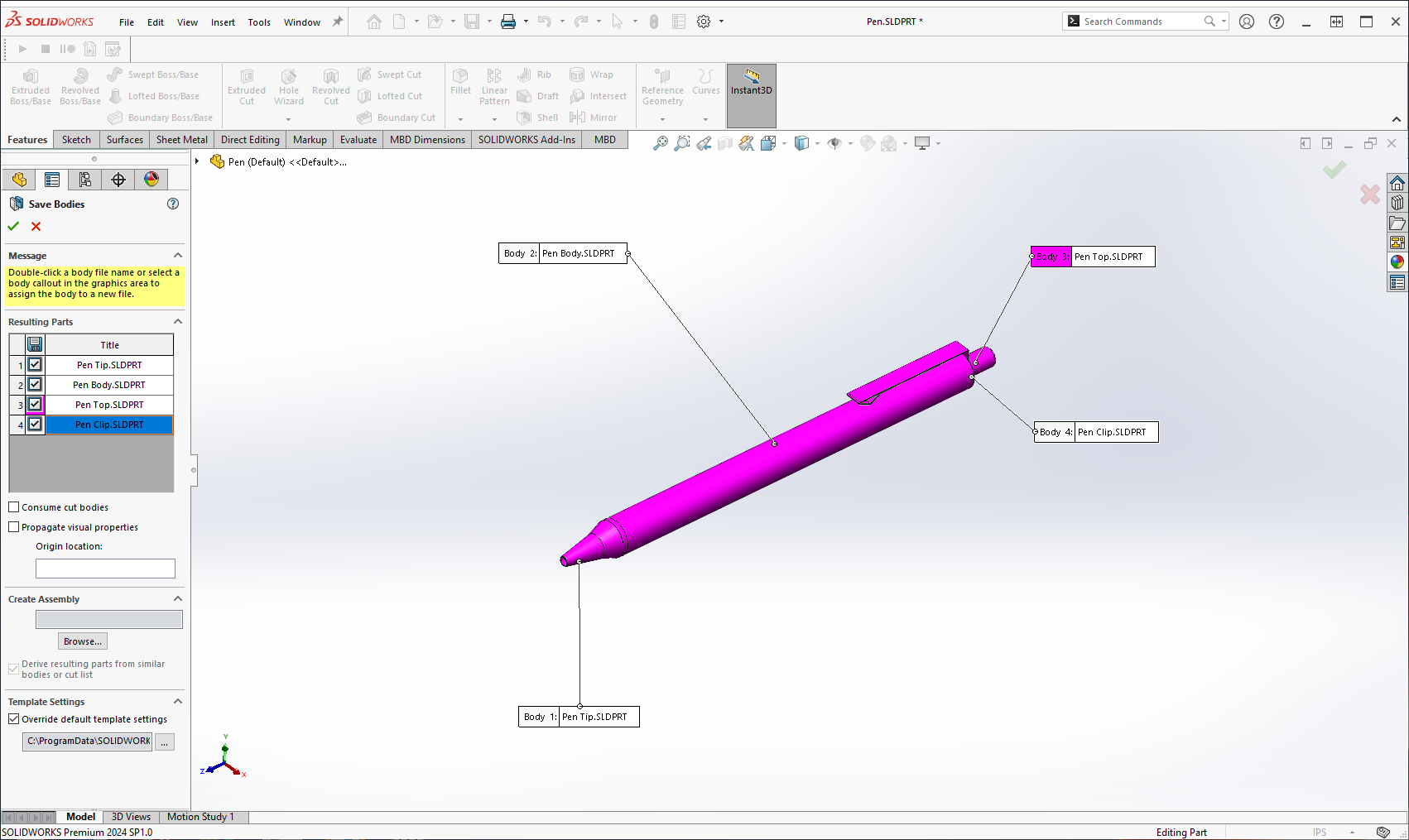Click the IPS unit system in status bar
The height and width of the screenshot is (840, 1409).
[x=1320, y=833]
